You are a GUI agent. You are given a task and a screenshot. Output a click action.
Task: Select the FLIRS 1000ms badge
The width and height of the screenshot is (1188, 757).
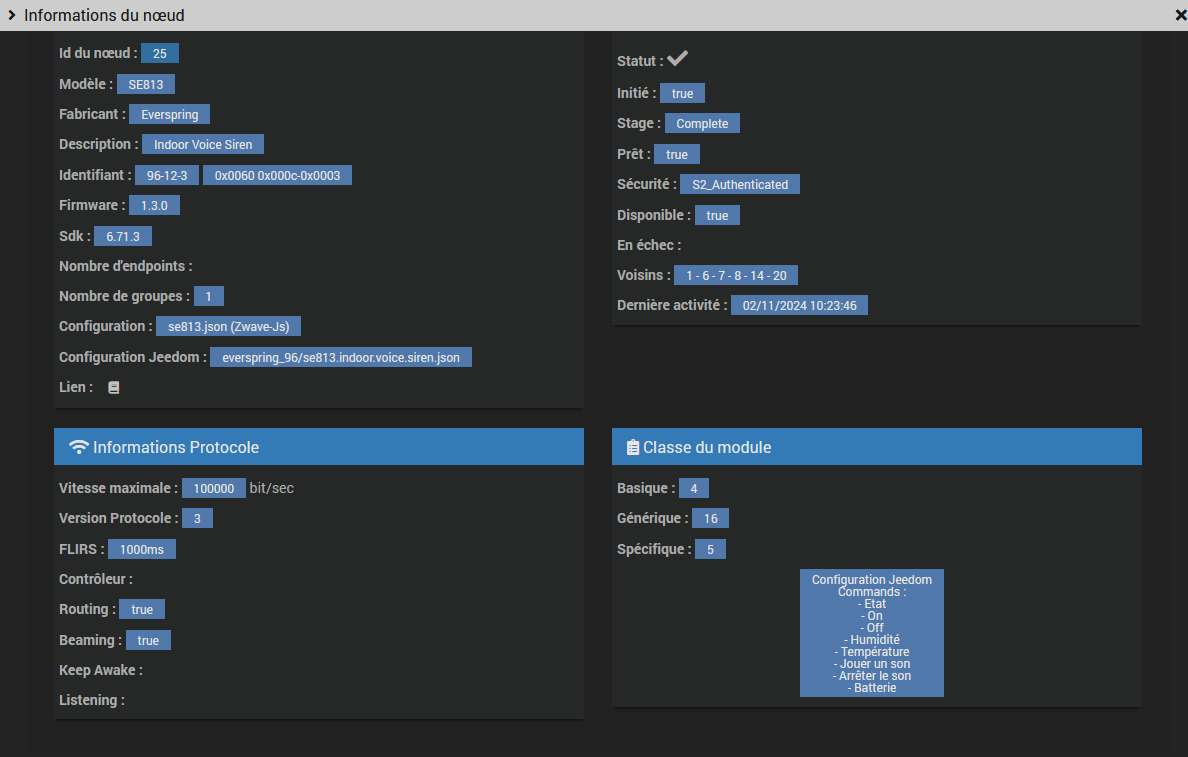click(142, 549)
